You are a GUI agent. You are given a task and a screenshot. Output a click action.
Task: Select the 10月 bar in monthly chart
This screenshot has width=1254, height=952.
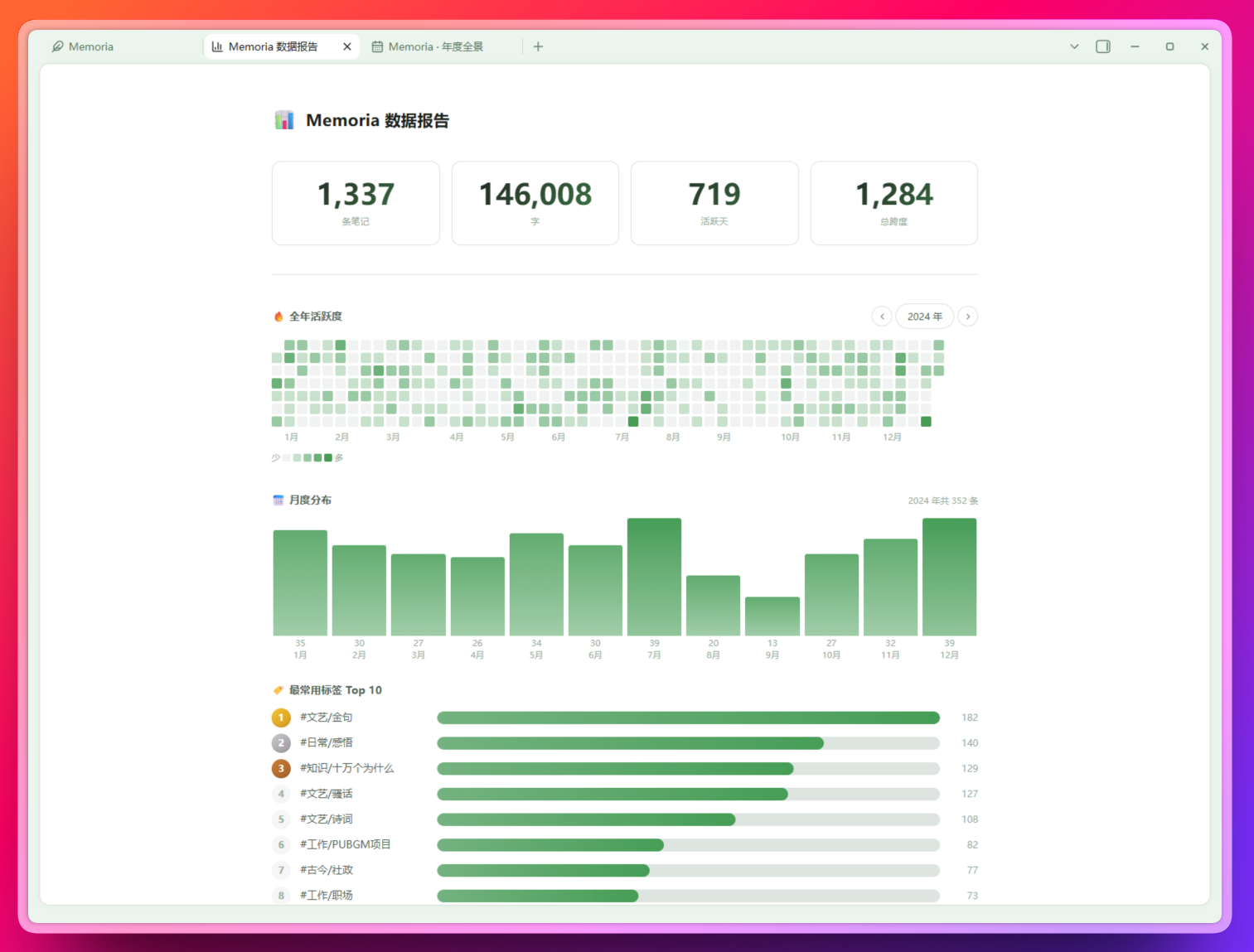point(831,595)
